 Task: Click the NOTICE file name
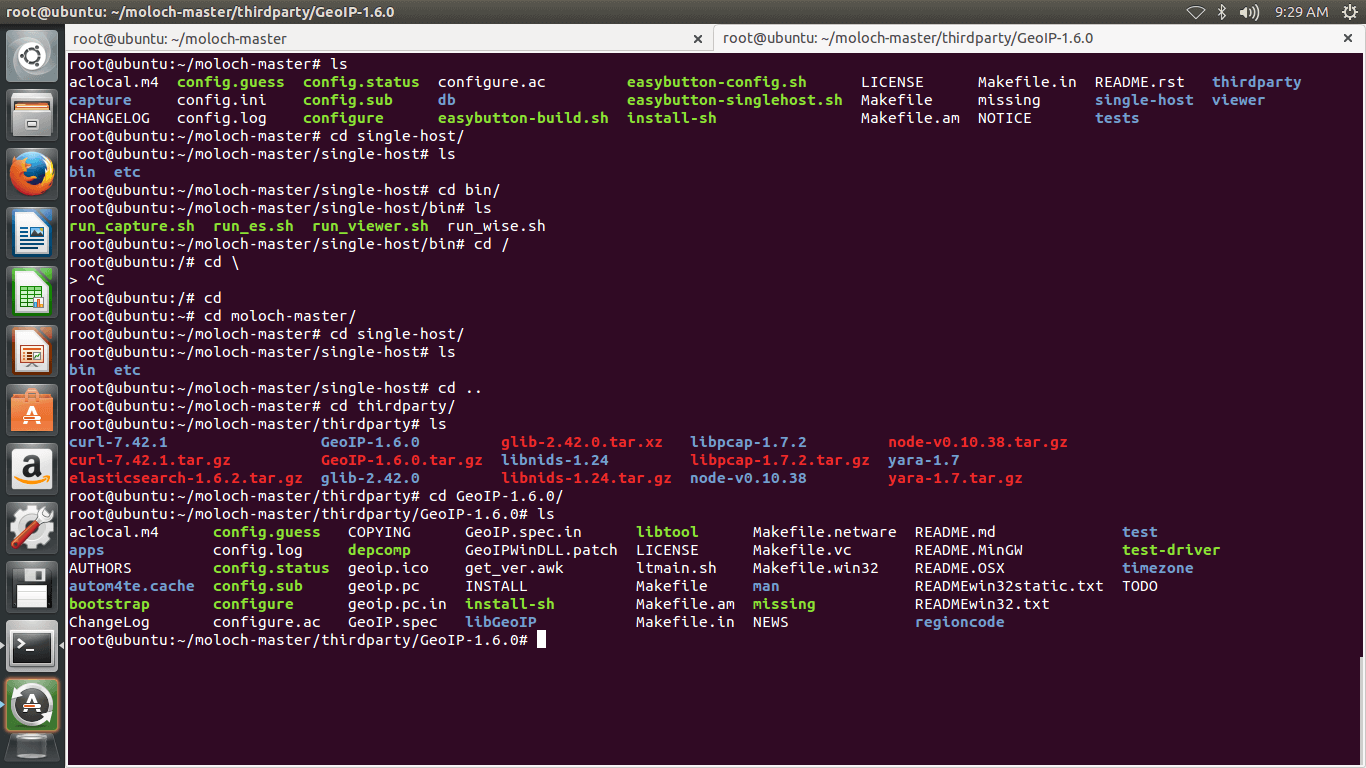coord(1005,118)
